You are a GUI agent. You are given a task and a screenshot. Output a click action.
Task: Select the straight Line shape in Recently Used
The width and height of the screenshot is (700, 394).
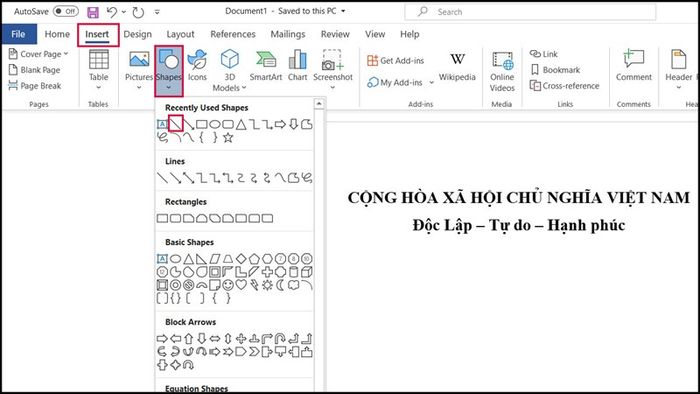pyautogui.click(x=175, y=124)
